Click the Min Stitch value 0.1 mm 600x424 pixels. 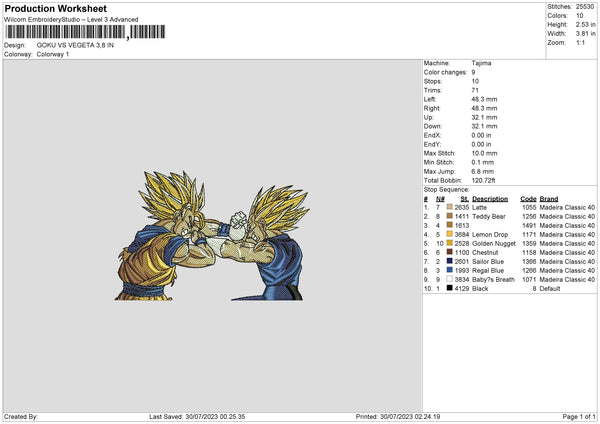pyautogui.click(x=483, y=162)
